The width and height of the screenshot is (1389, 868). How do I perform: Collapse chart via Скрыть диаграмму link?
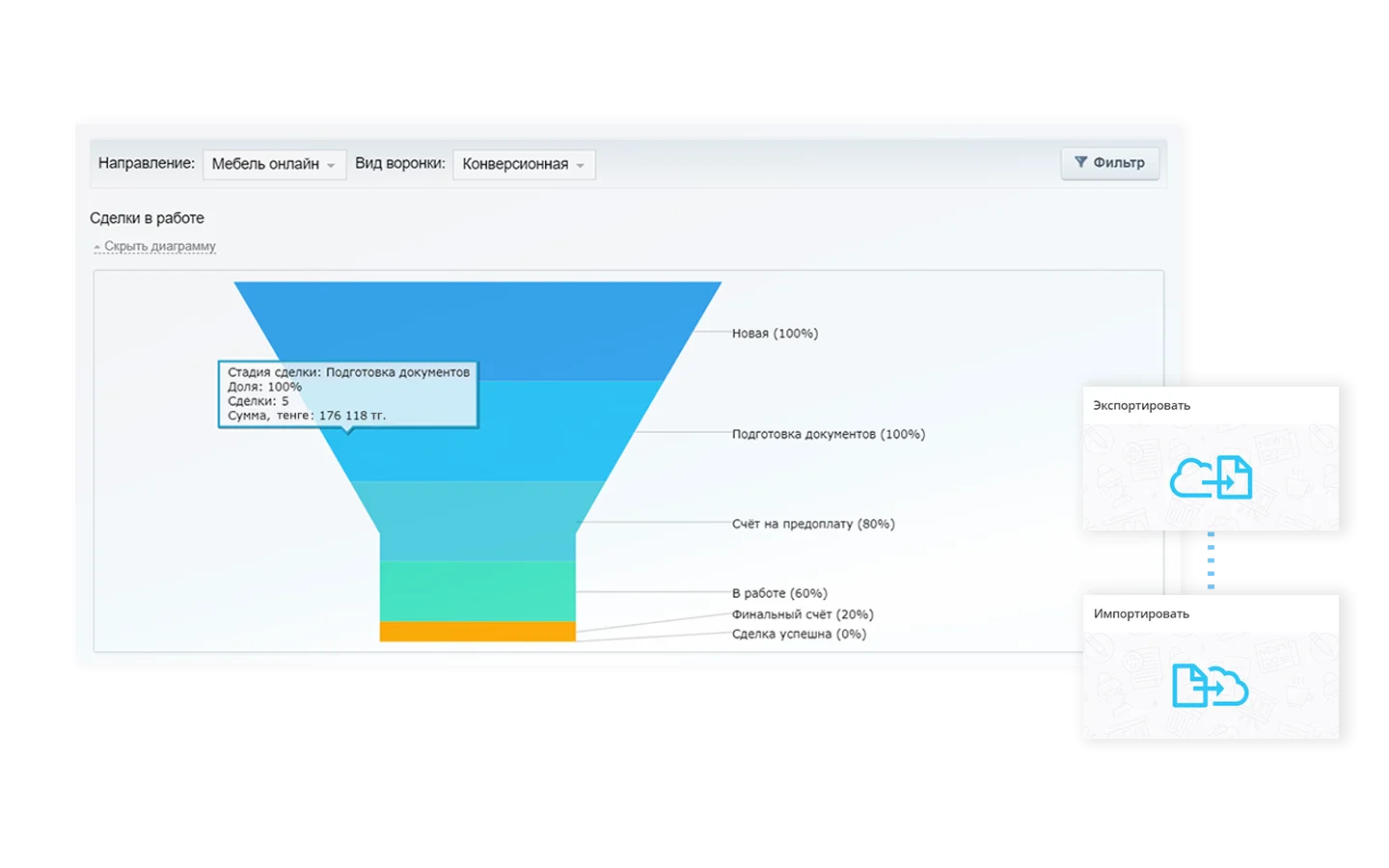coord(159,247)
